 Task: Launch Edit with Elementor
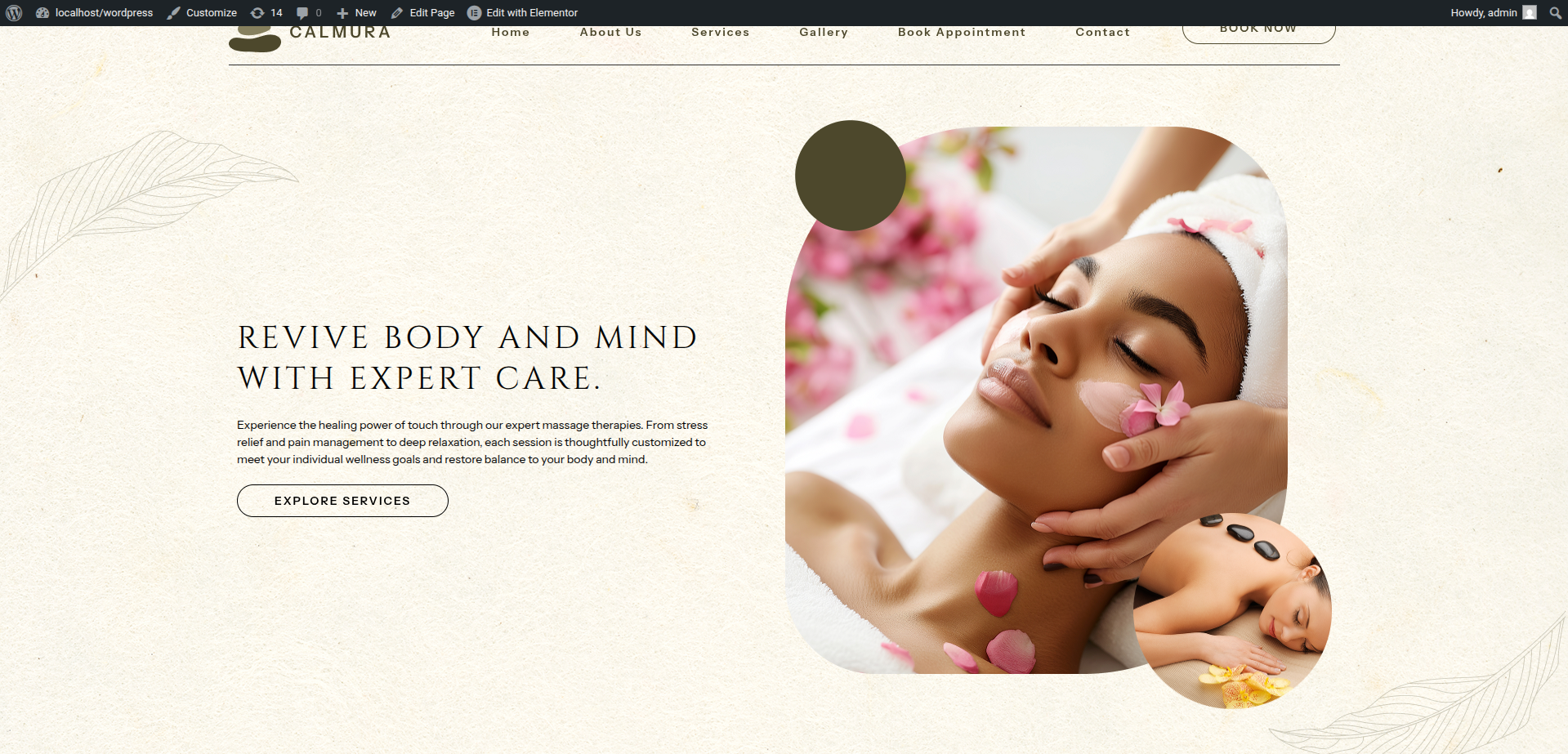pos(522,13)
